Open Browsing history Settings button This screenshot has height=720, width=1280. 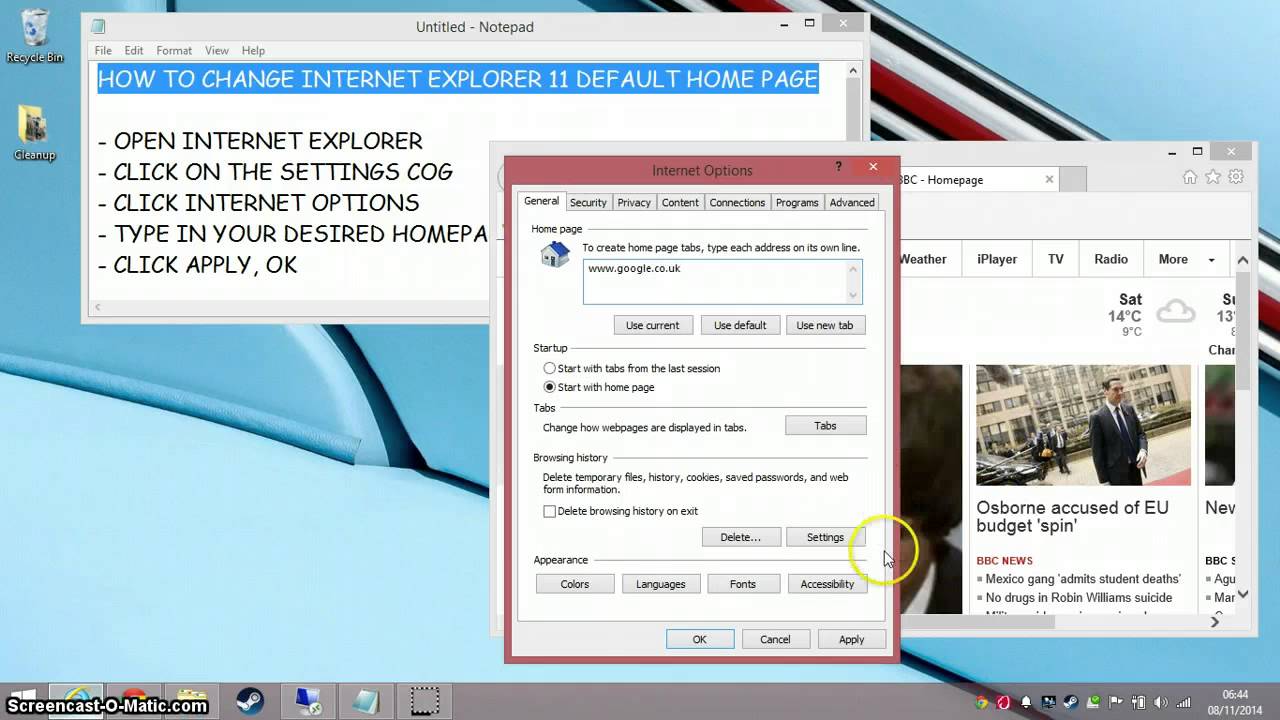pos(825,537)
